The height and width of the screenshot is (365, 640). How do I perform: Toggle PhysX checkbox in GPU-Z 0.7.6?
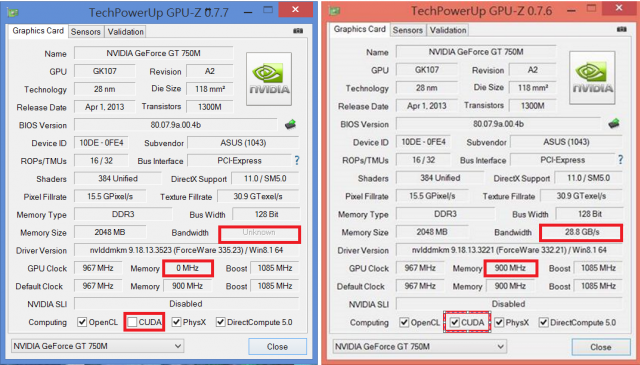click(x=499, y=323)
